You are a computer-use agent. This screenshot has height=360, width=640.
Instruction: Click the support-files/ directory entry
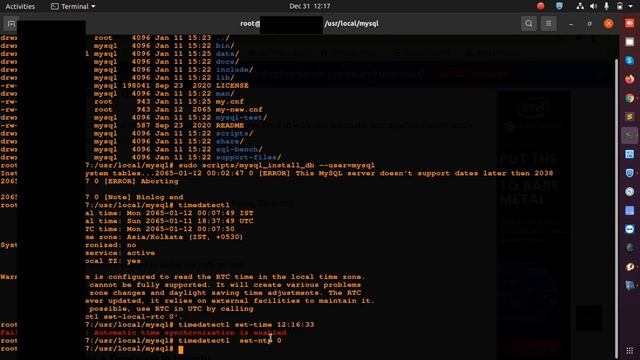(x=249, y=157)
